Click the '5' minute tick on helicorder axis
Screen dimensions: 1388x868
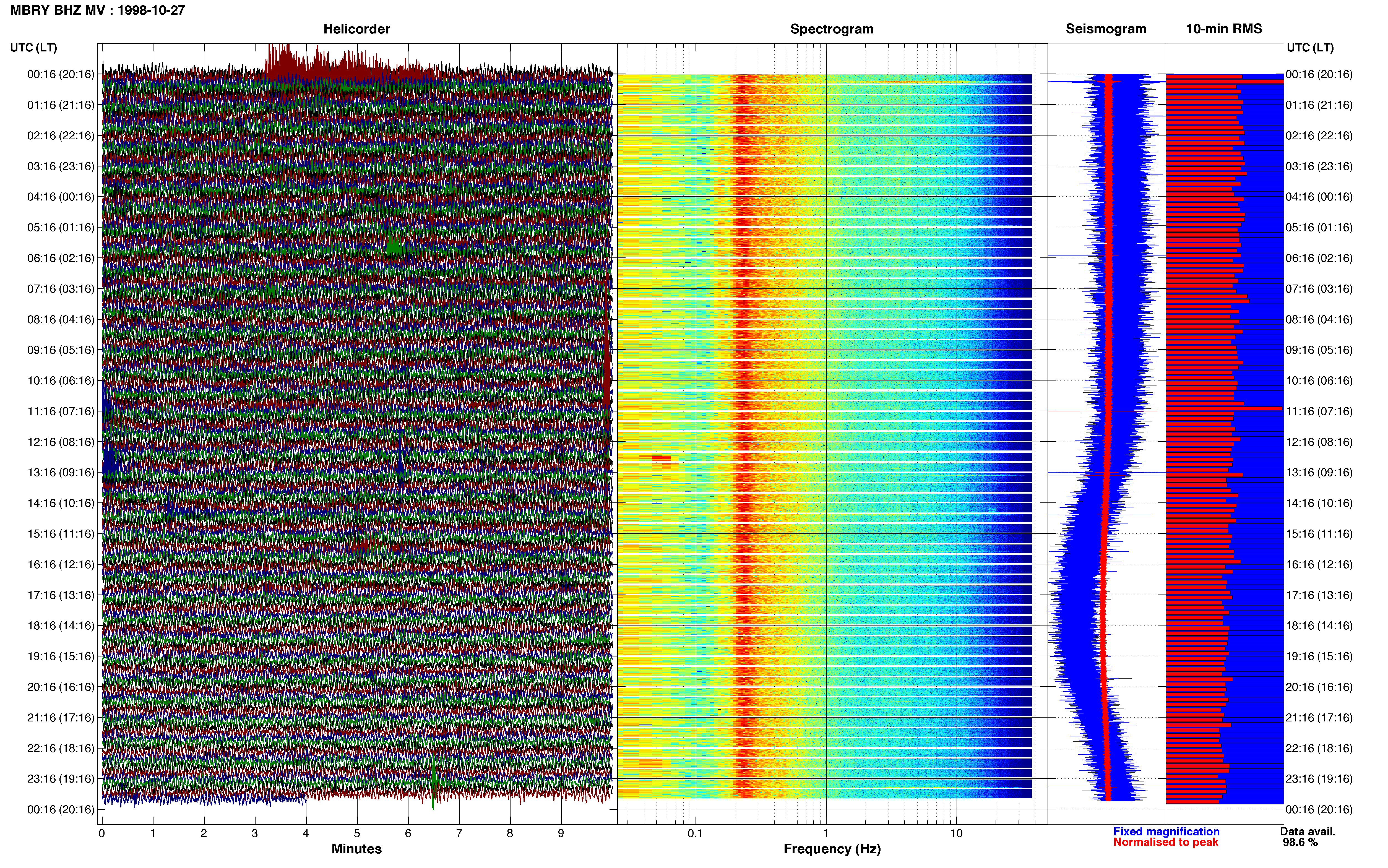point(357,833)
